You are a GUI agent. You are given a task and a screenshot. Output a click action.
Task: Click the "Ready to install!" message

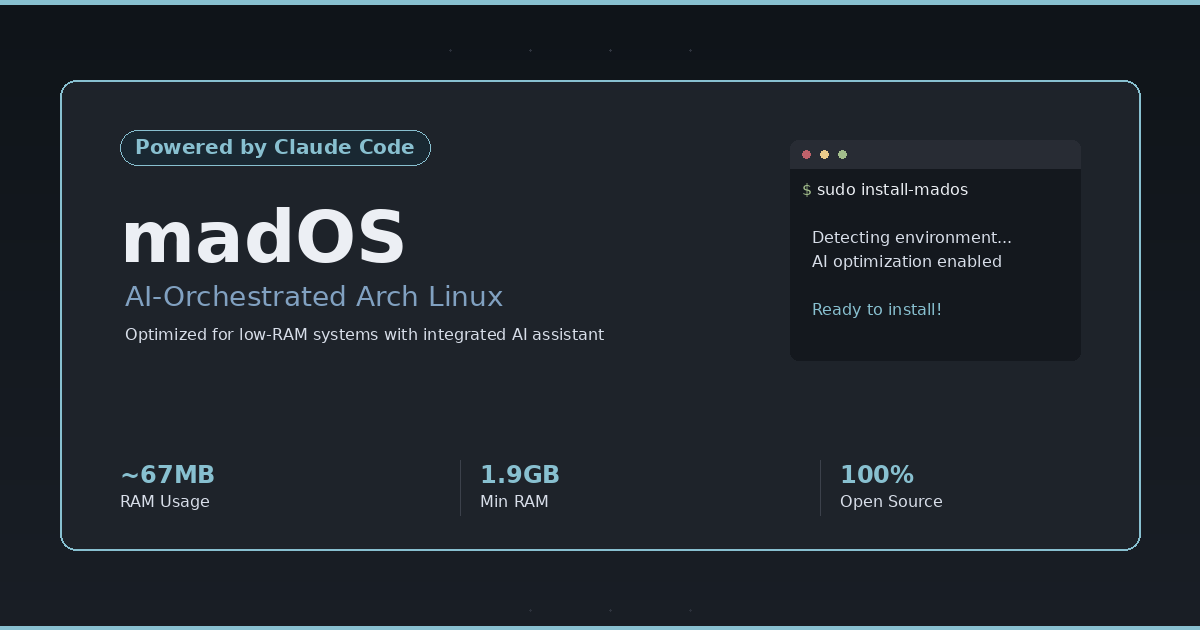click(876, 310)
